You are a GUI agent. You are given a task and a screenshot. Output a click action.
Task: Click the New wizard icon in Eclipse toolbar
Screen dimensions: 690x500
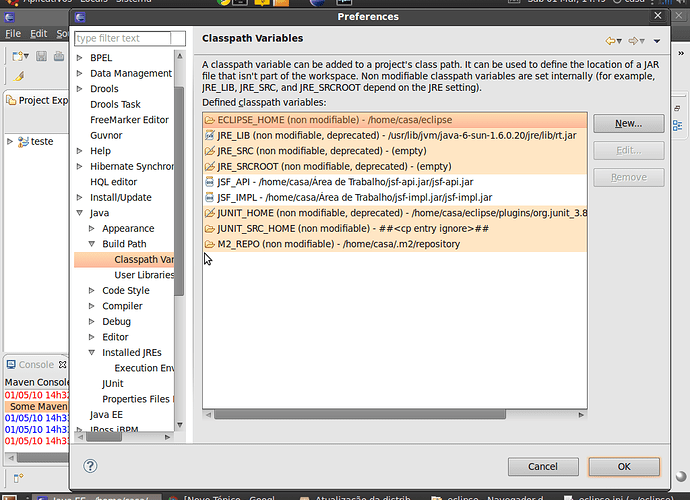(18, 56)
